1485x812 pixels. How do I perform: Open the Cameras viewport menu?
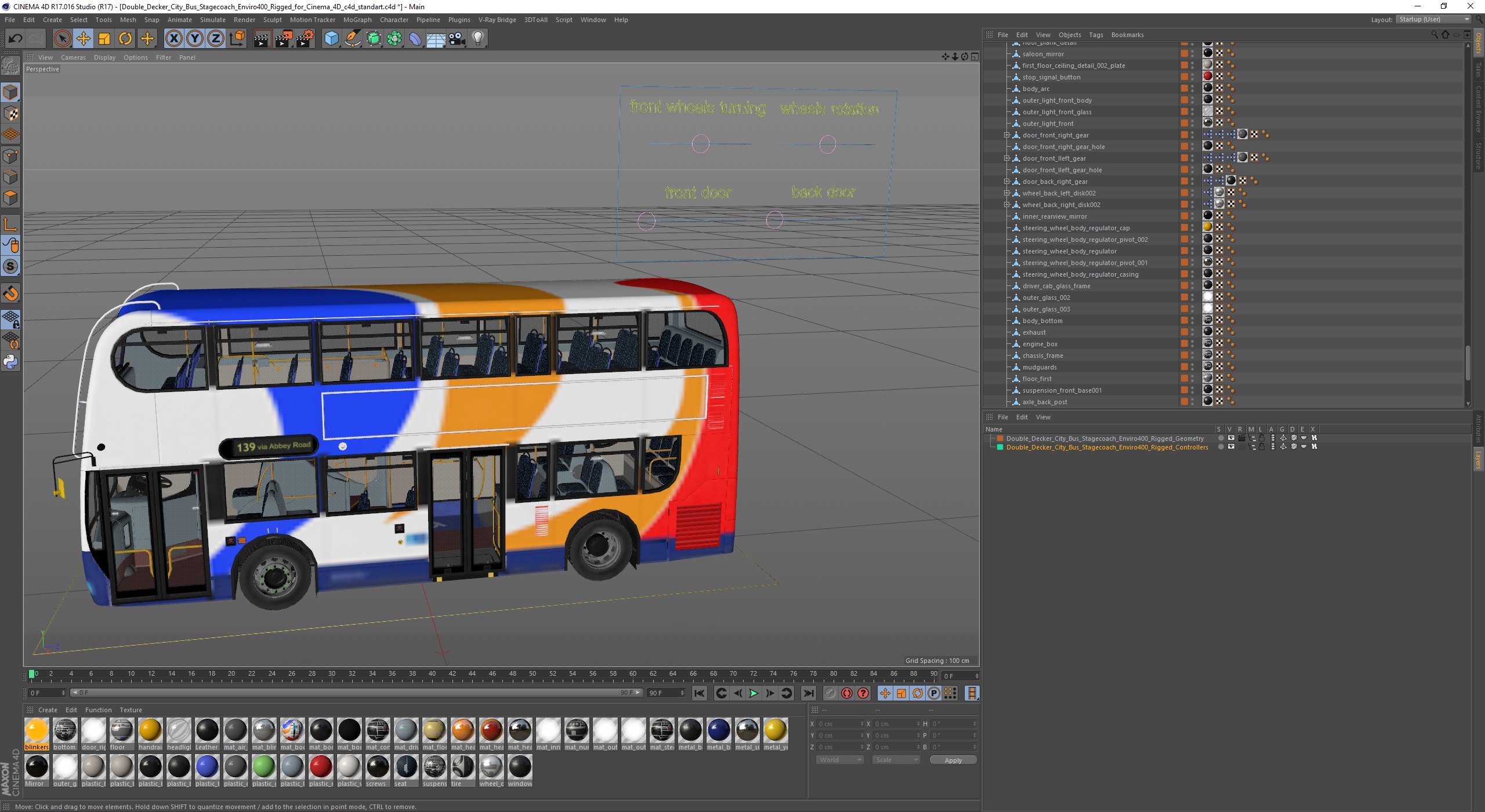click(73, 57)
